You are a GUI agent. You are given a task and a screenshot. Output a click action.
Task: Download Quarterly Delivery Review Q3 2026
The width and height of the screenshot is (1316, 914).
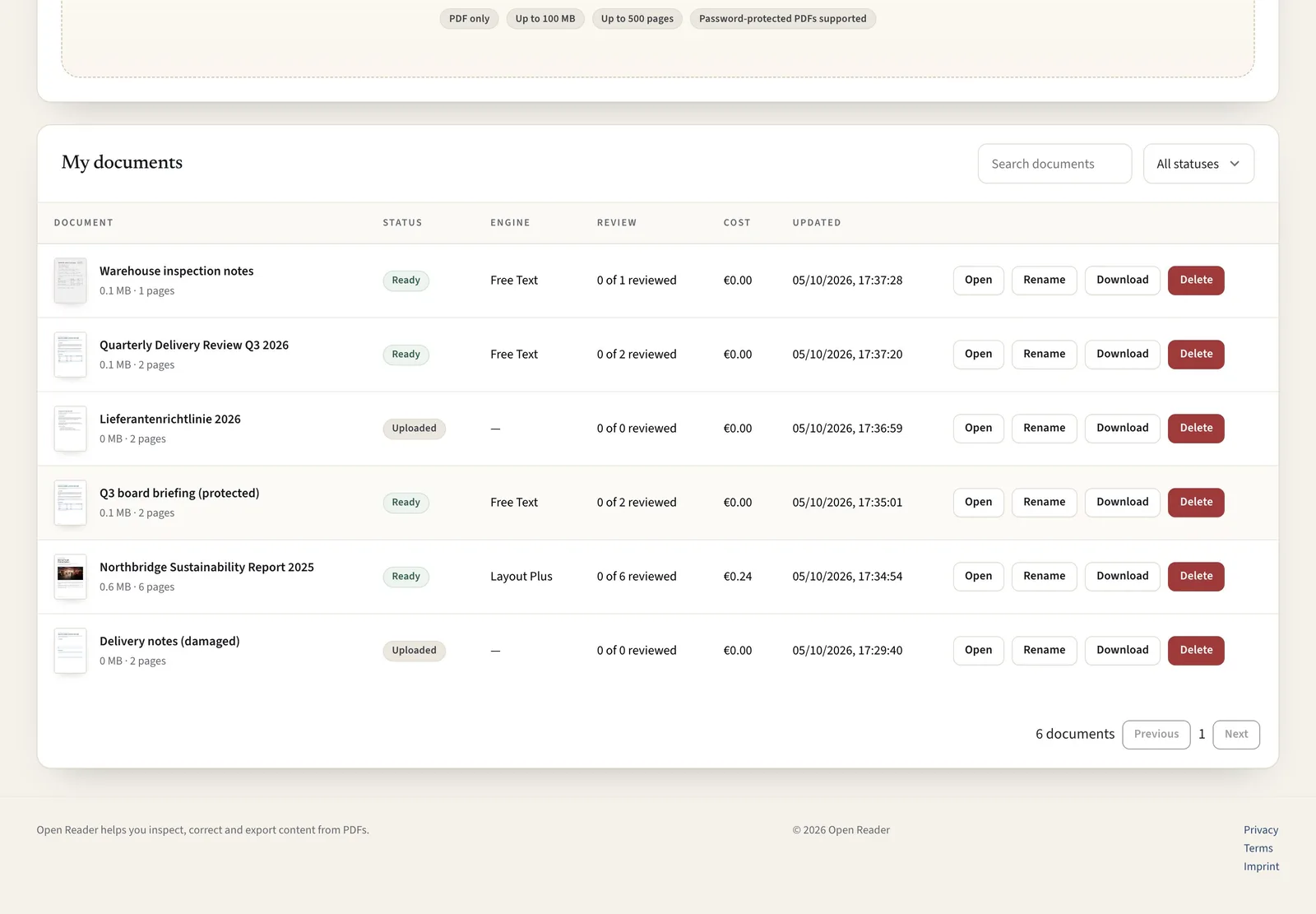pyautogui.click(x=1122, y=354)
